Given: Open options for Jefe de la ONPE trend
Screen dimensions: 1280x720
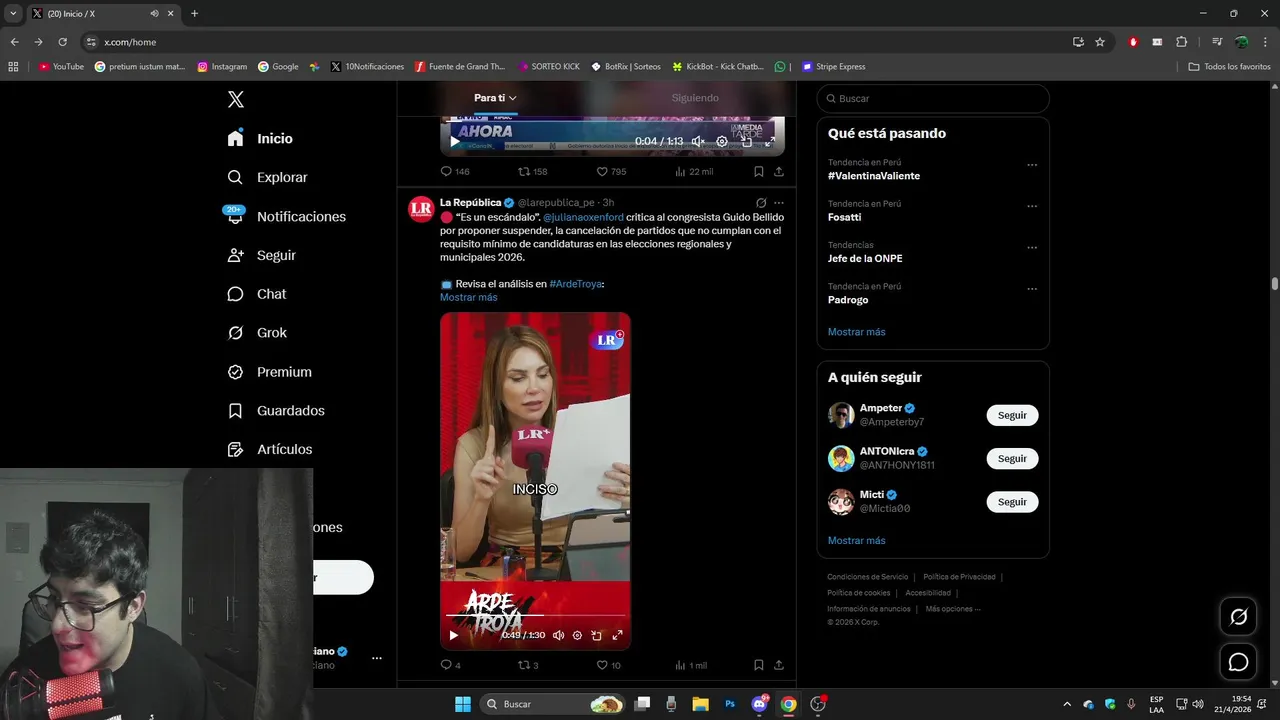Looking at the screenshot, I should (x=1032, y=248).
